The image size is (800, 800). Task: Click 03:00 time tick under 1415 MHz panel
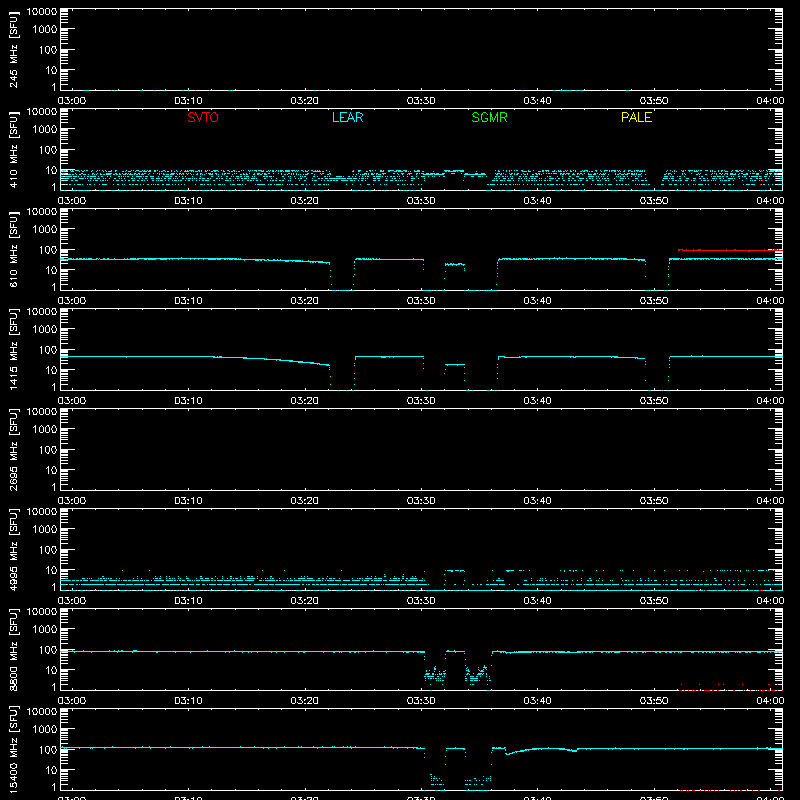coord(72,401)
